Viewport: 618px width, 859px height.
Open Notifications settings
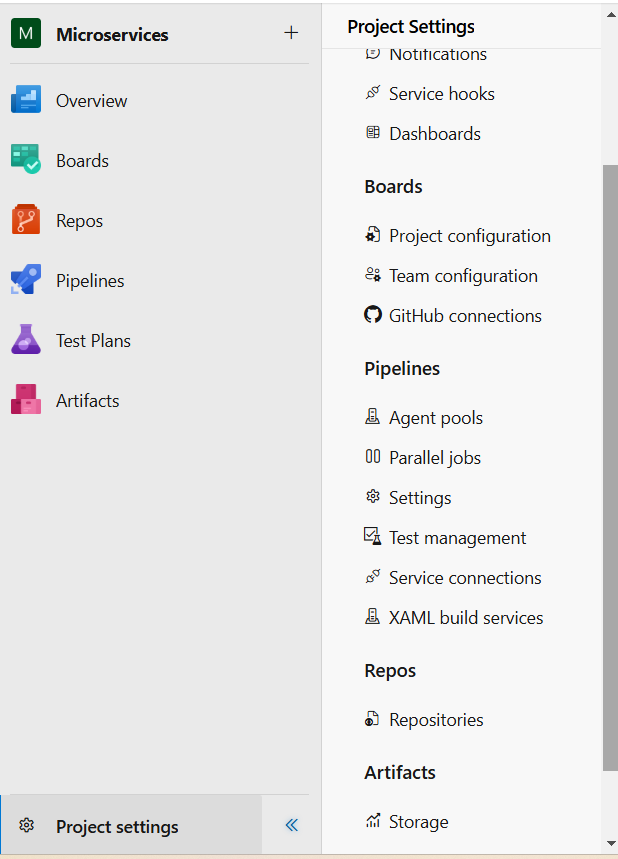click(438, 54)
